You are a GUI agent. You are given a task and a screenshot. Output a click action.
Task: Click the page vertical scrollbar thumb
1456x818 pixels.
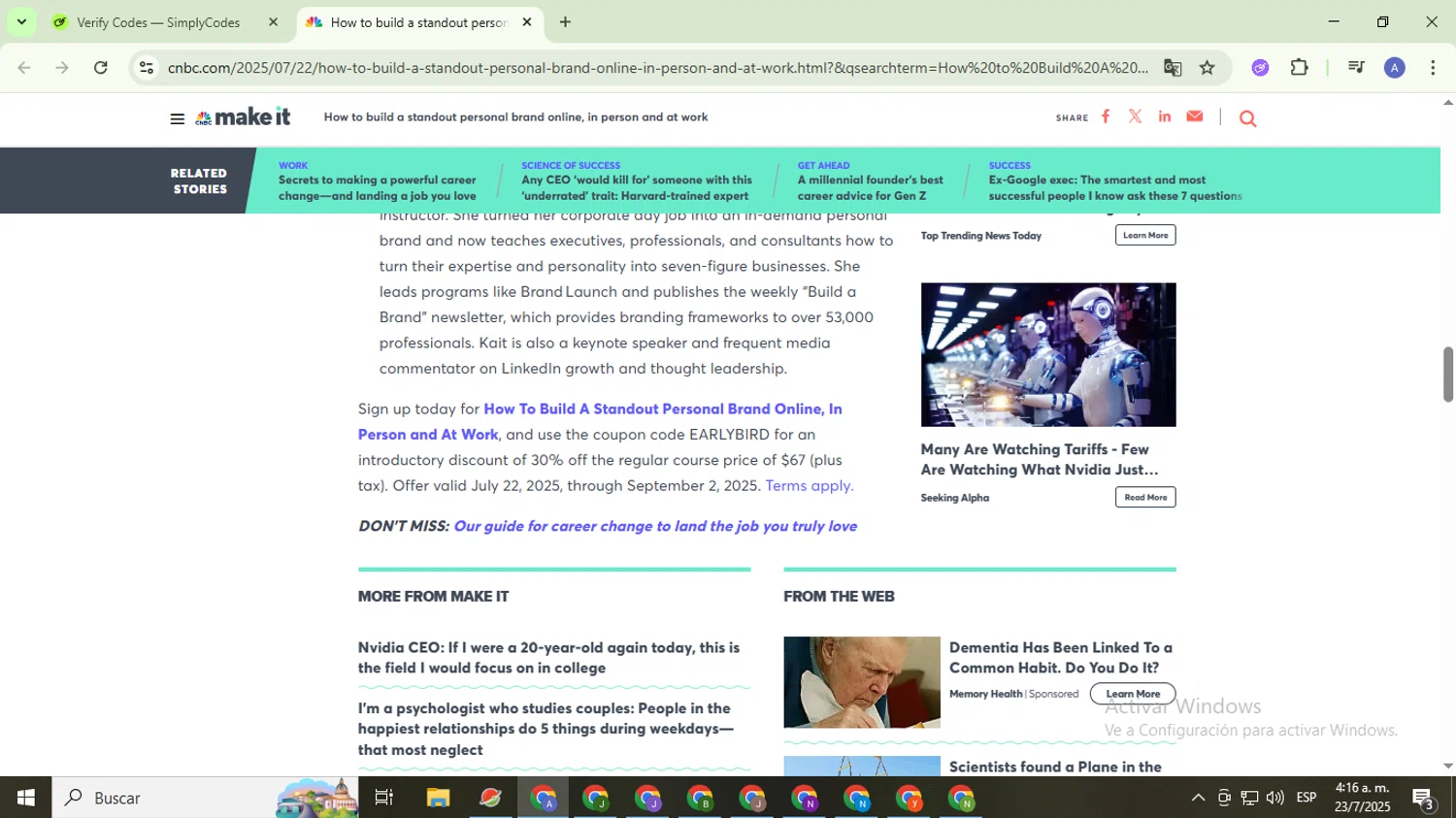1447,374
